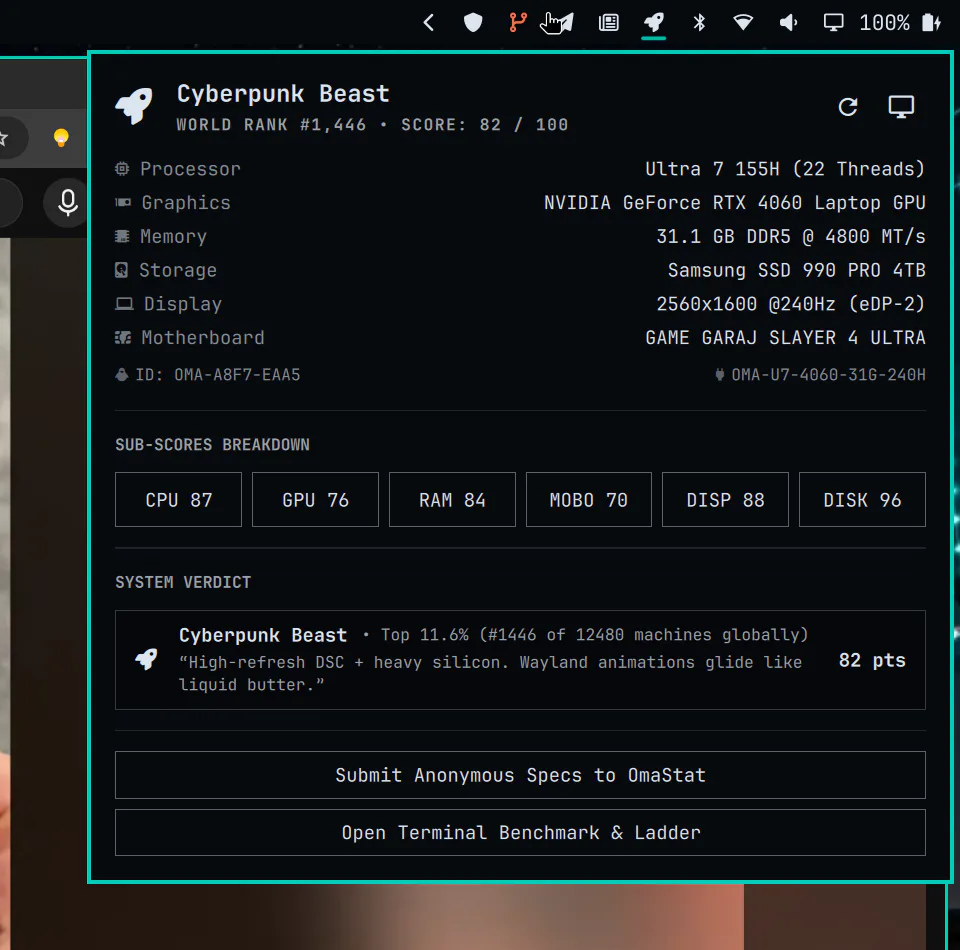Click the display icon in system tray

coord(833,23)
